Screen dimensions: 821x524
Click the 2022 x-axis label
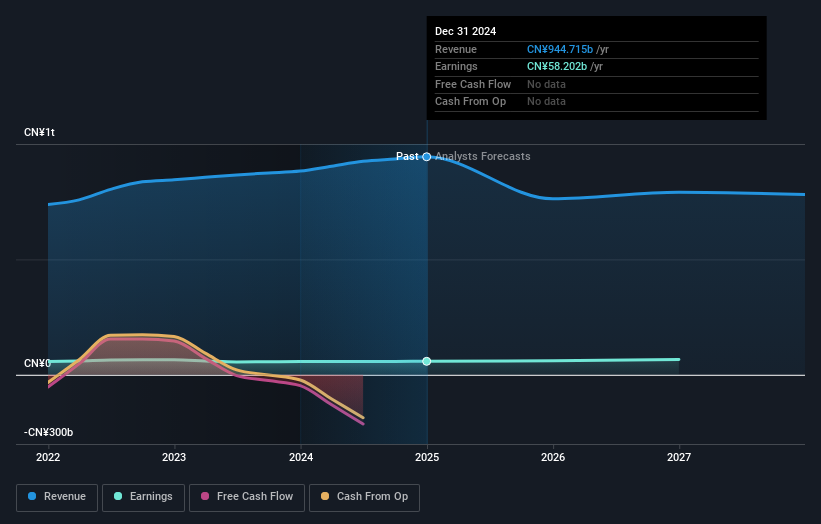(48, 458)
